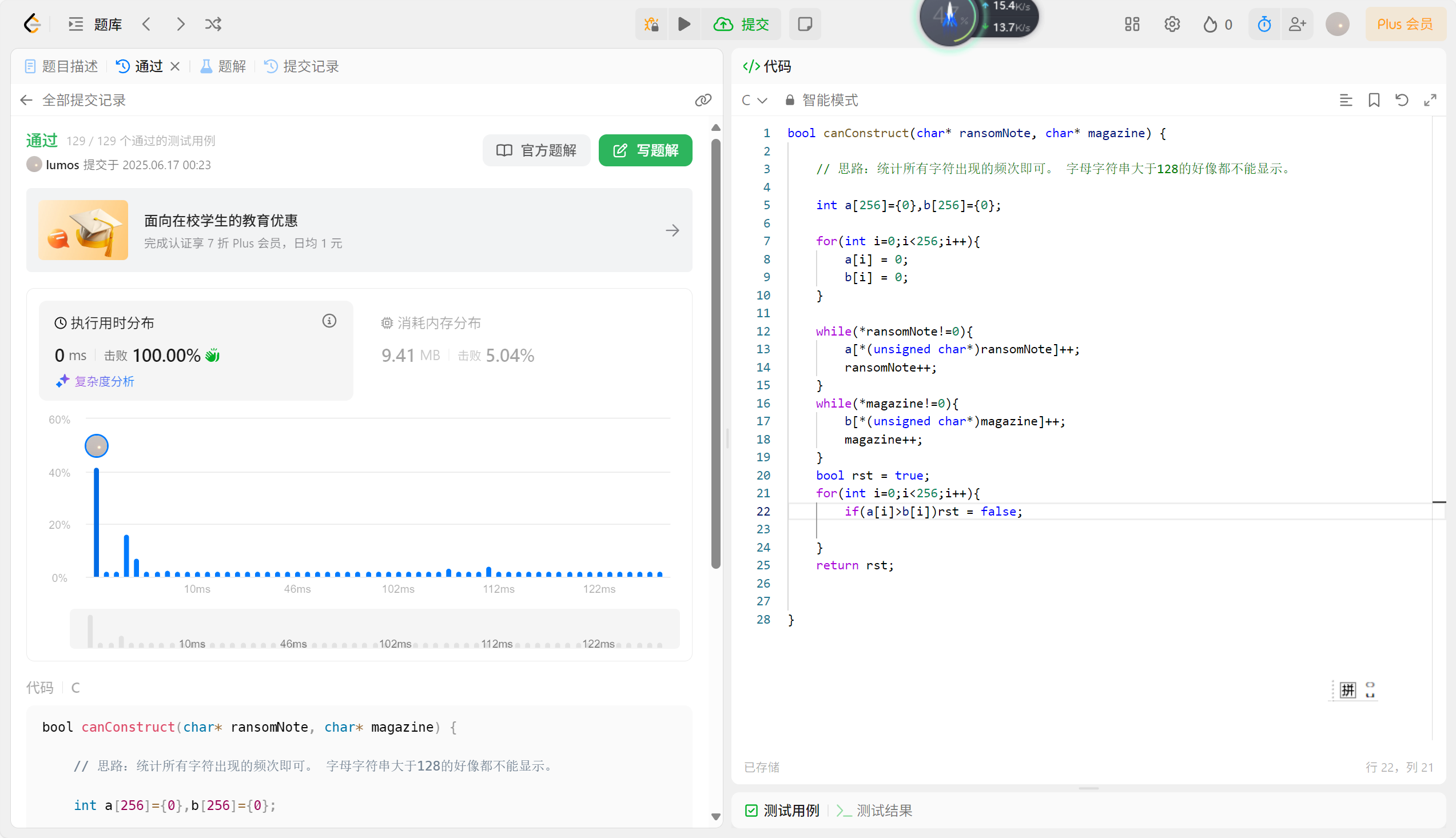Shuffle to a random problem

click(x=213, y=24)
